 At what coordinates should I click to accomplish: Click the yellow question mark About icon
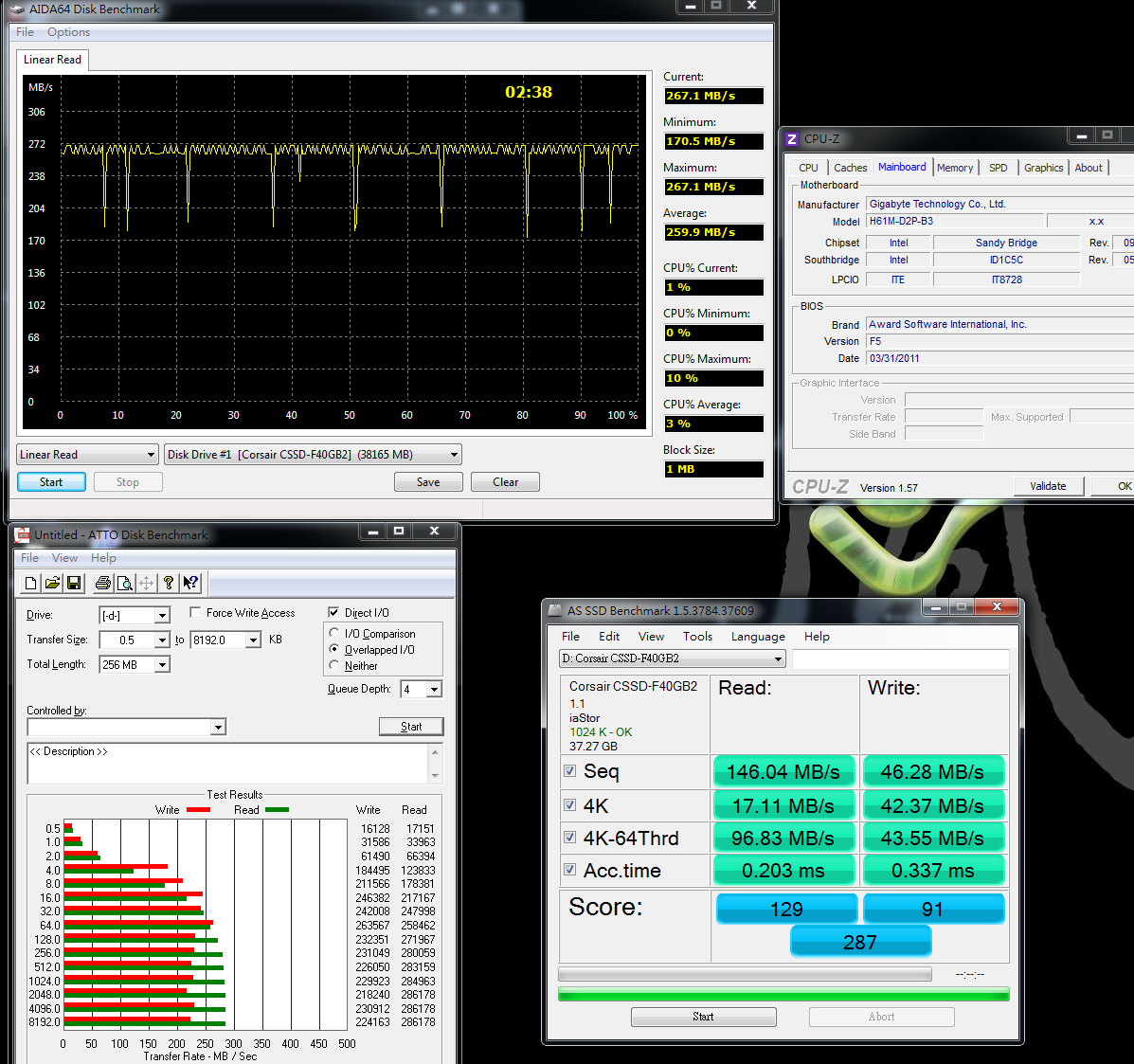[x=169, y=583]
